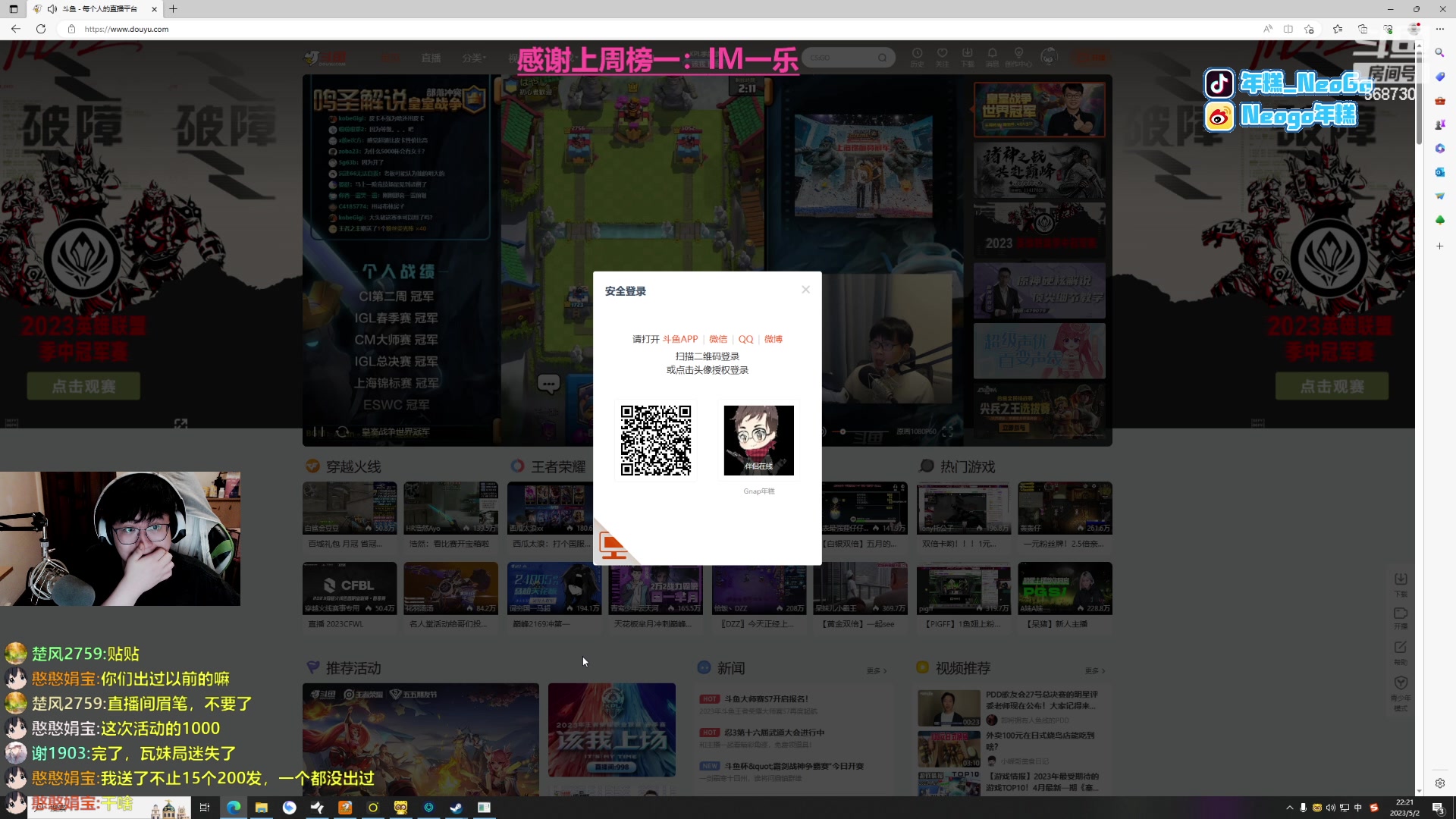Click the QR code in login dialog
This screenshot has width=1456, height=819.
coord(656,441)
